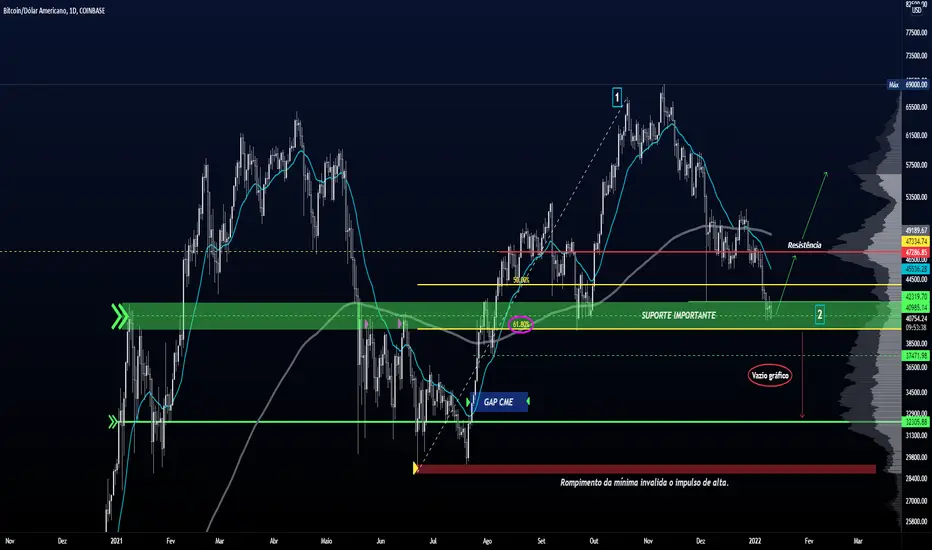Click the Jun label on time axis
This screenshot has height=550, width=932.
[x=380, y=541]
